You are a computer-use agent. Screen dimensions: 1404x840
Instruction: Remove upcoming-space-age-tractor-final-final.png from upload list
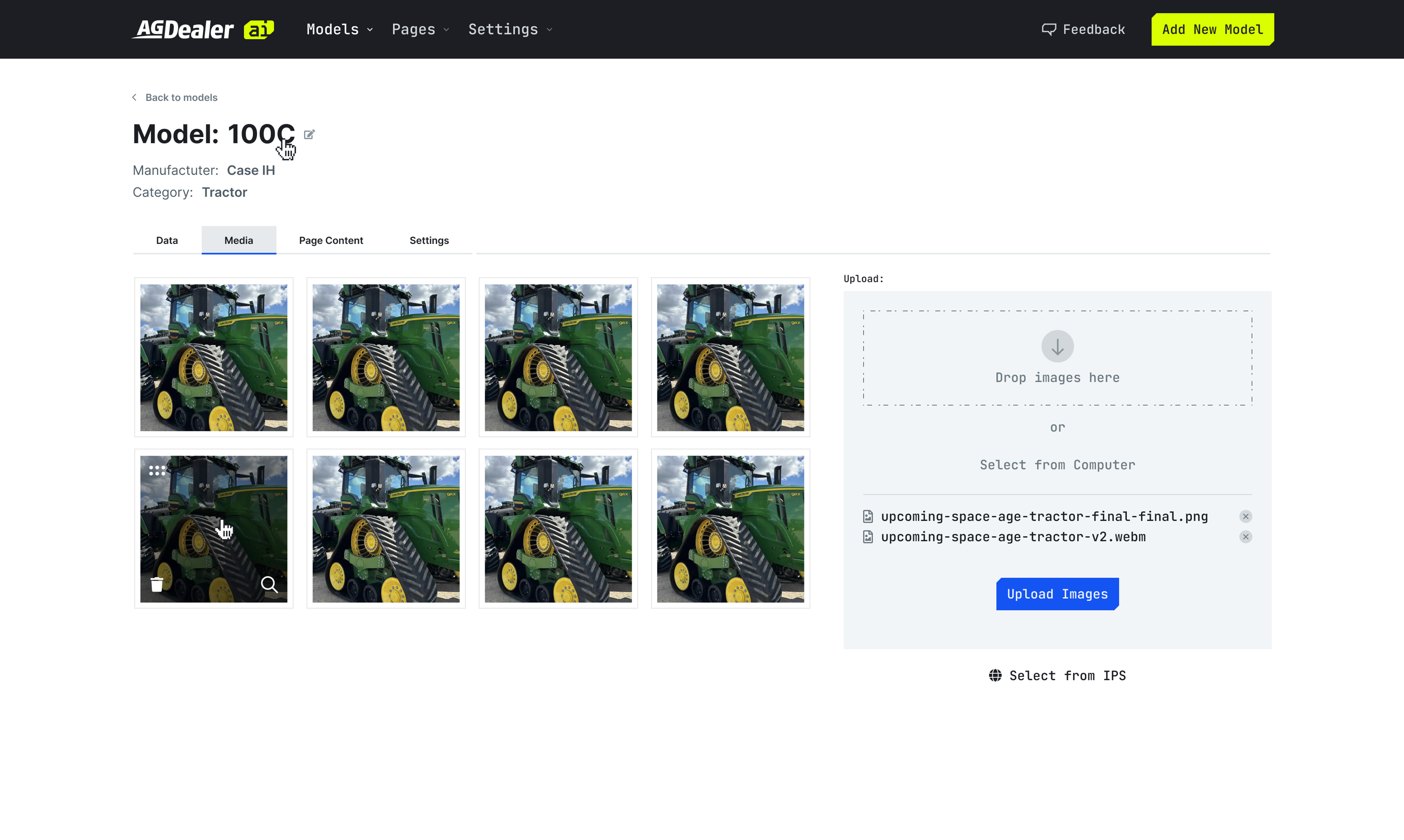click(x=1245, y=516)
